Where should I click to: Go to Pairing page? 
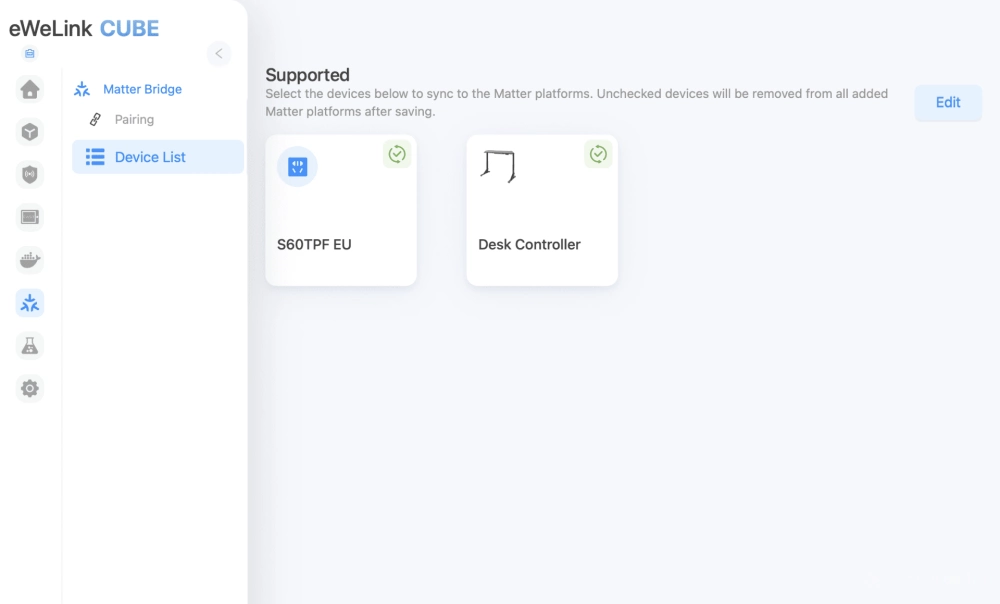point(134,119)
